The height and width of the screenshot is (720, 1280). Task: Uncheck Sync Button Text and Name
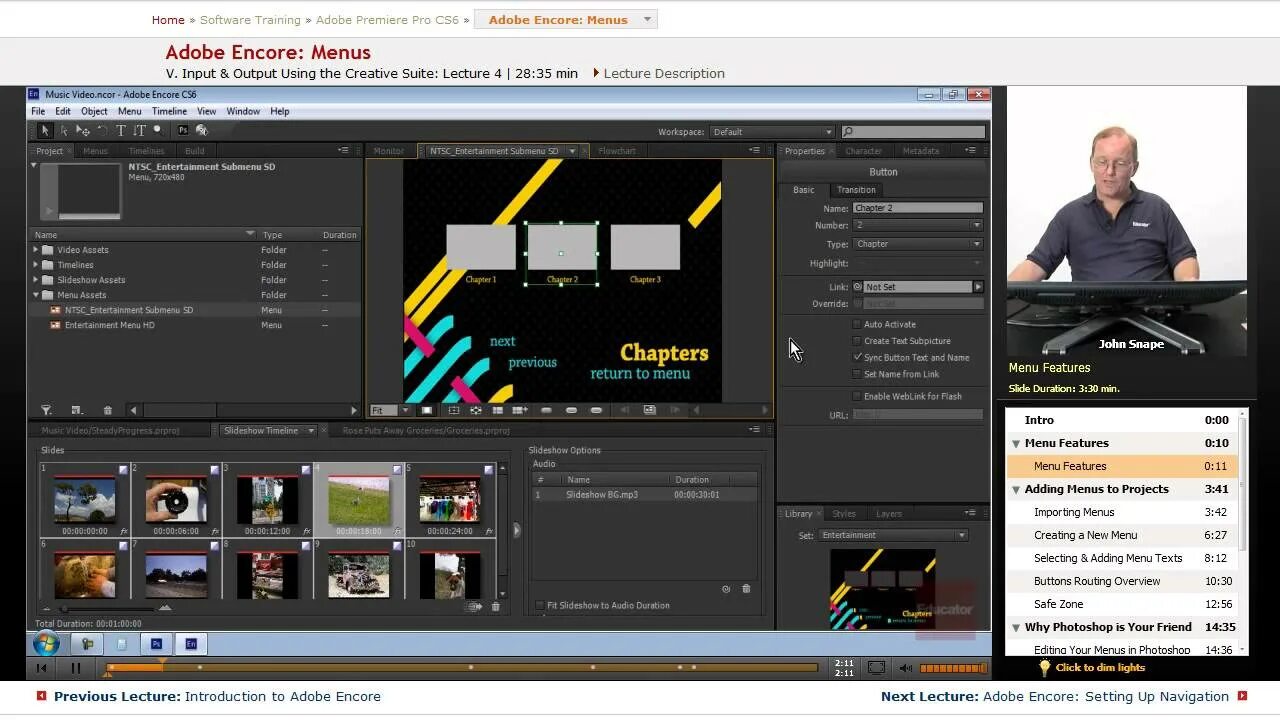pyautogui.click(x=857, y=357)
